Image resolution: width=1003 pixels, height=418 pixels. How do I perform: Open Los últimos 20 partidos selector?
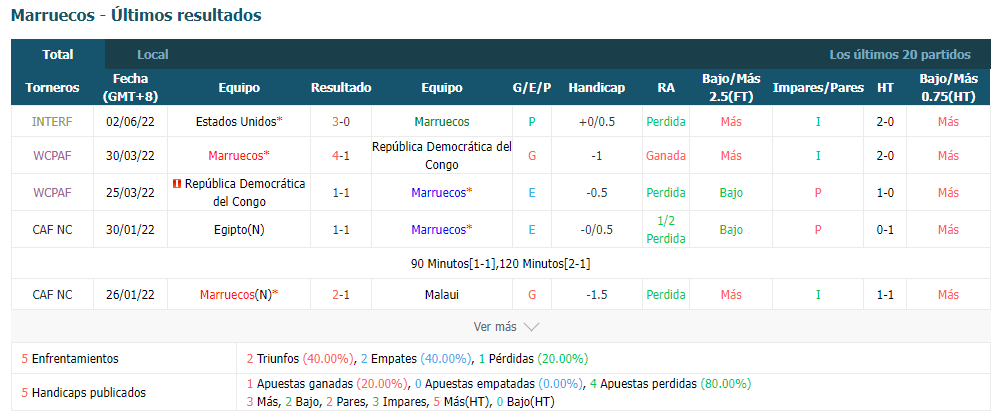(899, 55)
